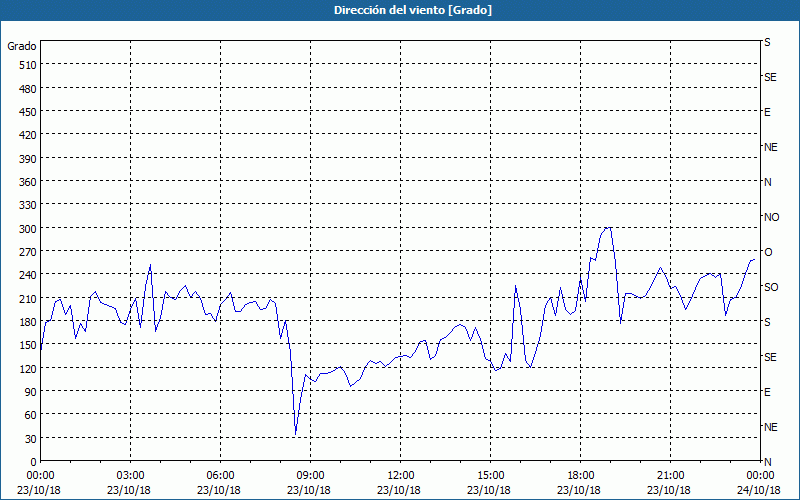Image resolution: width=800 pixels, height=500 pixels.
Task: Click the 270 degree axis label
Action: pyautogui.click(x=28, y=252)
